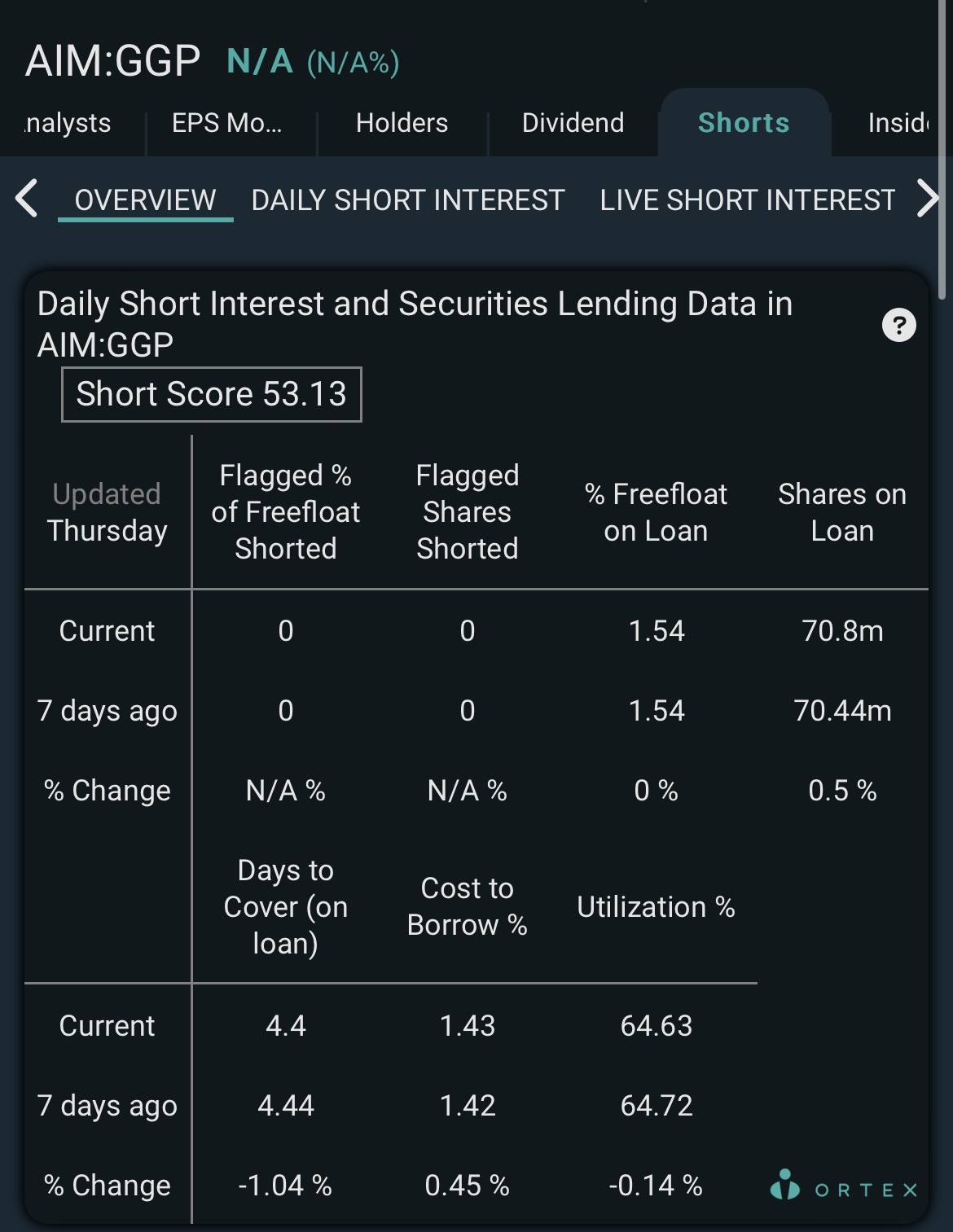Click the Short Score 53.13 box
Screen dimensions: 953x1232
212,395
